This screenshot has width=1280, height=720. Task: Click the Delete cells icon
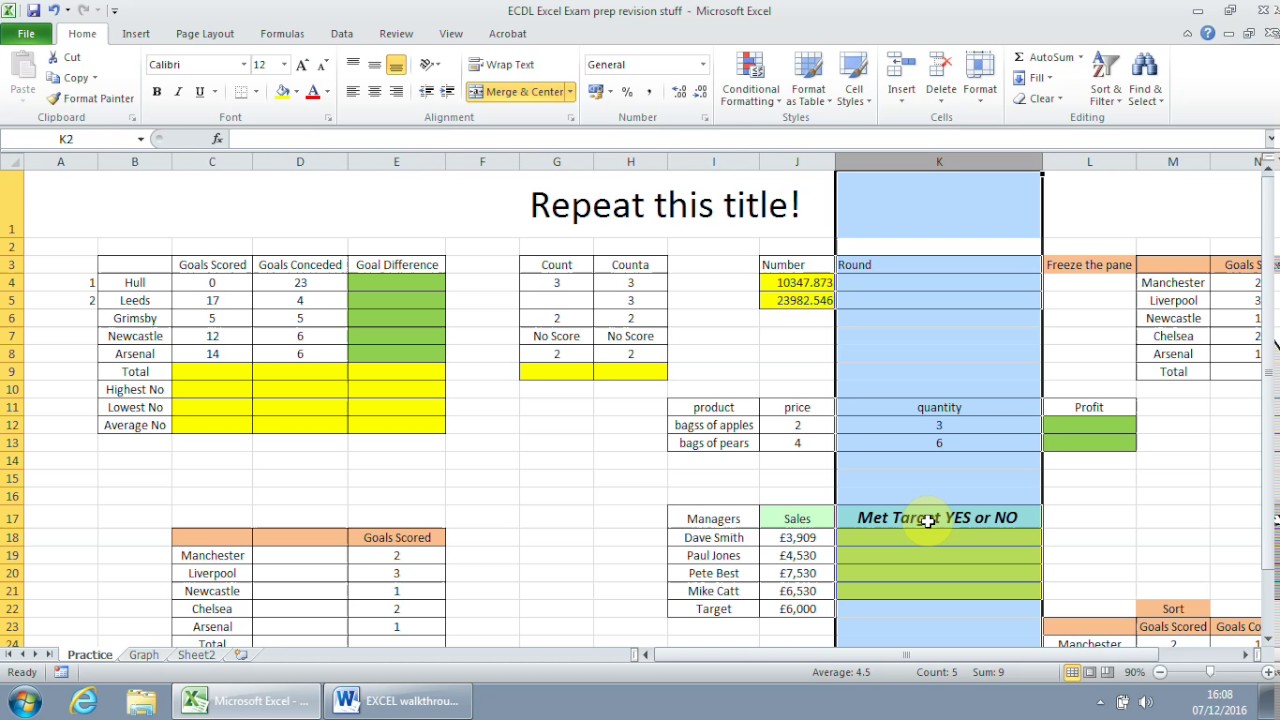[941, 66]
